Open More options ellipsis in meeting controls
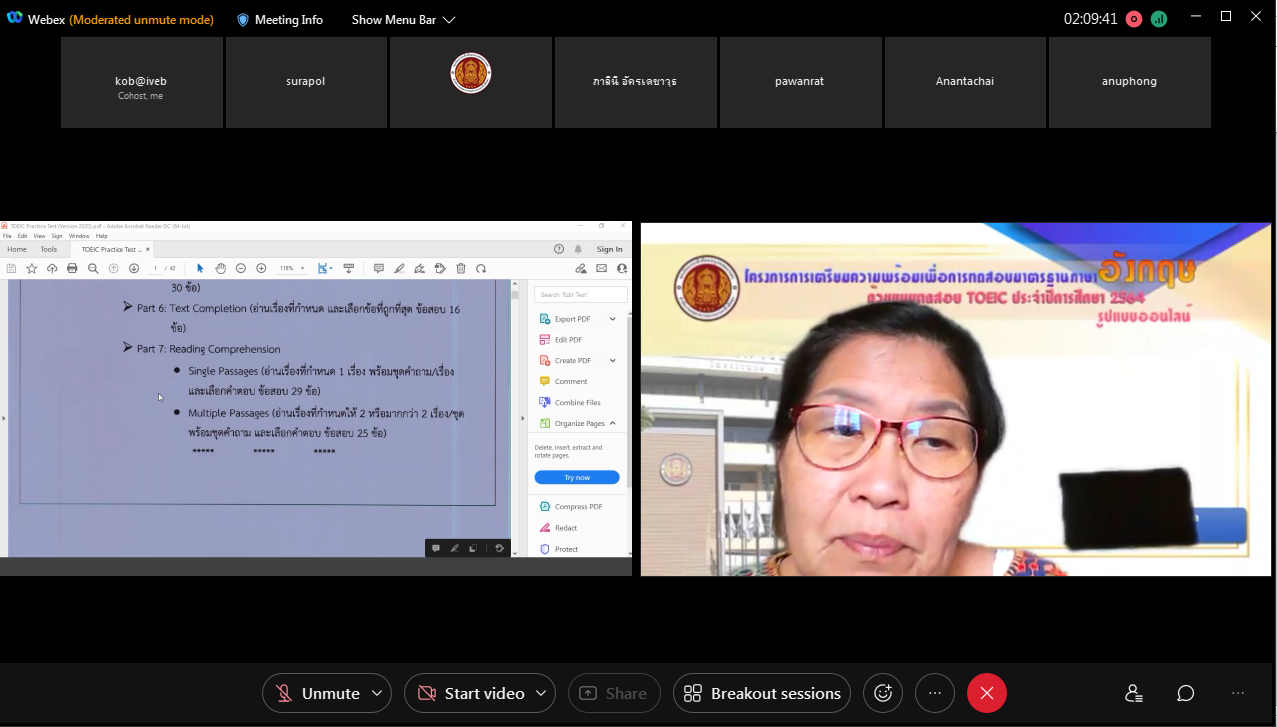Screen dimensions: 1277x727 (935, 693)
